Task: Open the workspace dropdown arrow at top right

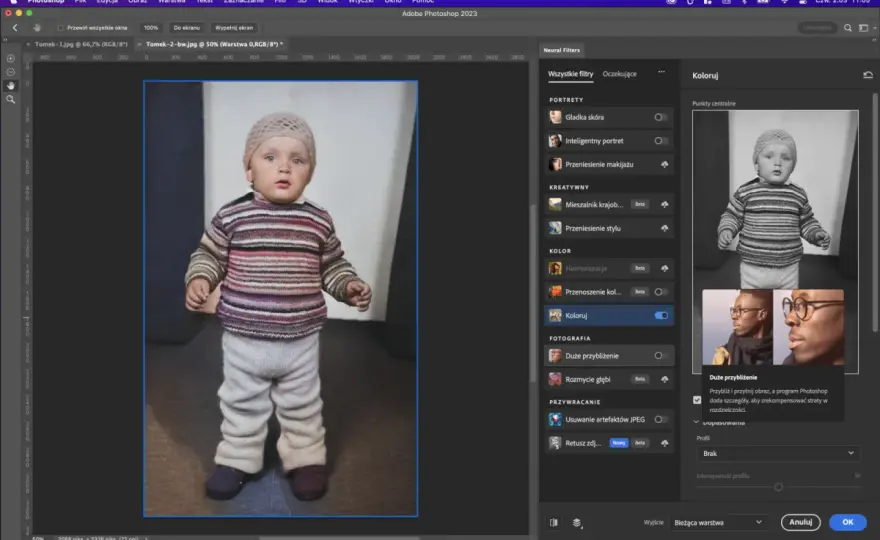Action: (874, 28)
